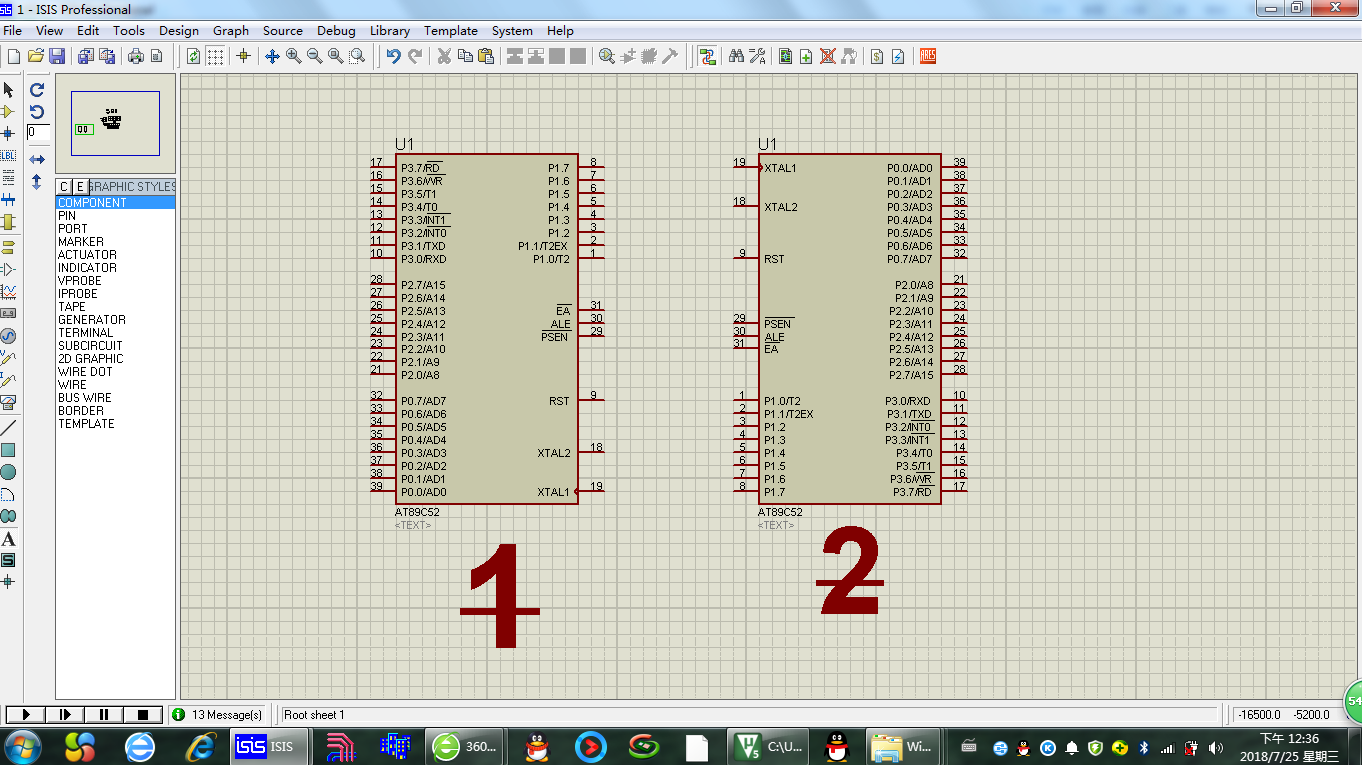This screenshot has height=765, width=1362.
Task: Open virtual instruments mode
Action: click(x=8, y=403)
